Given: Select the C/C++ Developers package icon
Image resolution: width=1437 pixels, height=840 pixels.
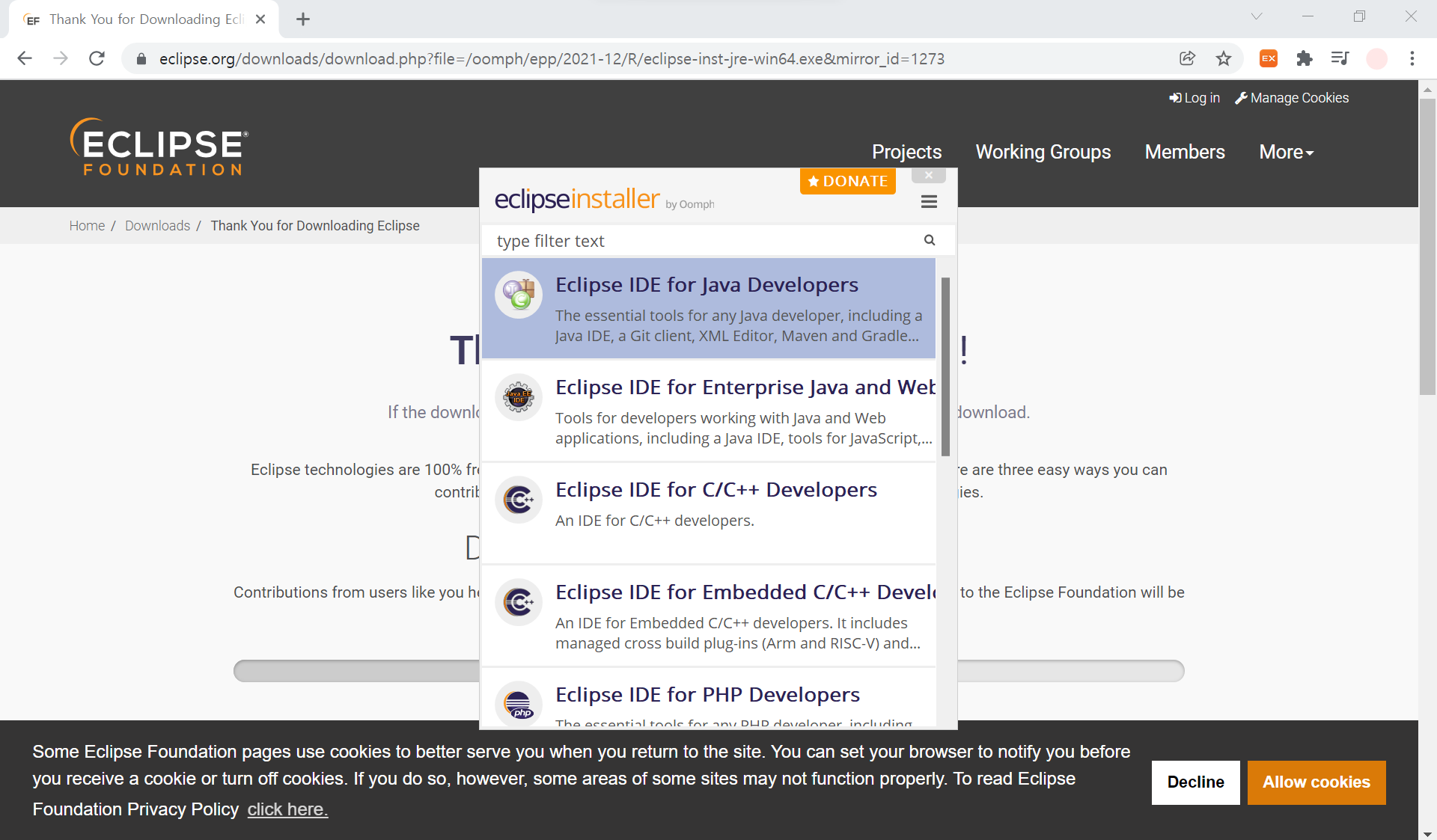Looking at the screenshot, I should coord(519,500).
